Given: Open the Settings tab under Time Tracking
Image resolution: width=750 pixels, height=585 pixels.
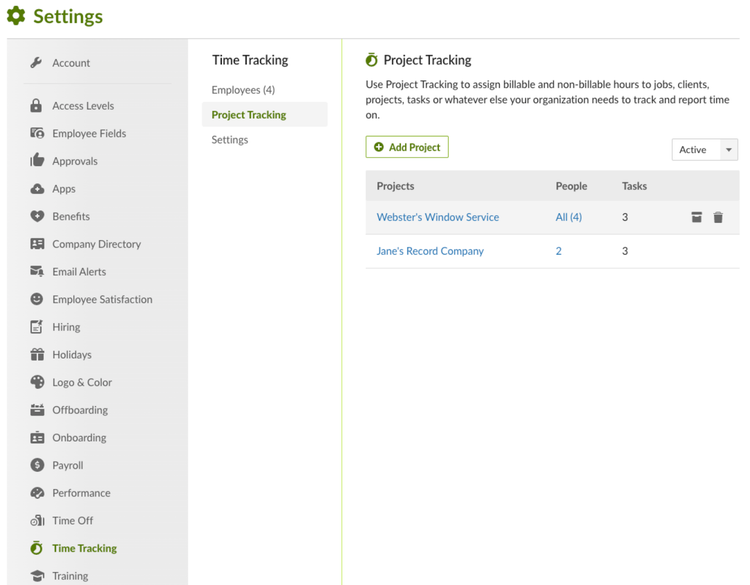Looking at the screenshot, I should (230, 140).
